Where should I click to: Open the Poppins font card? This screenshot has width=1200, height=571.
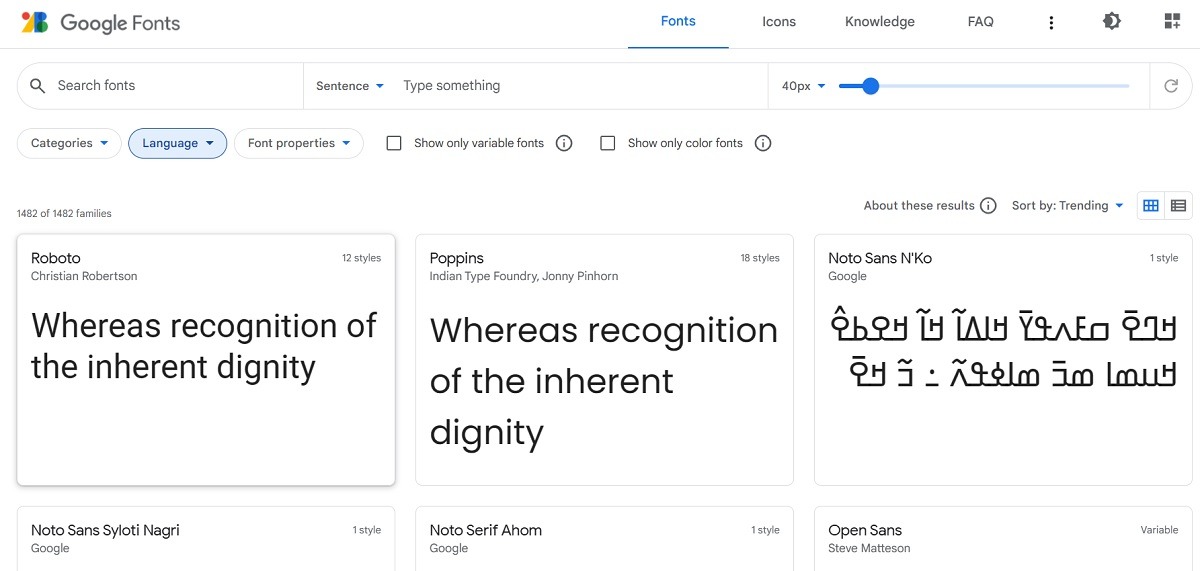[604, 360]
